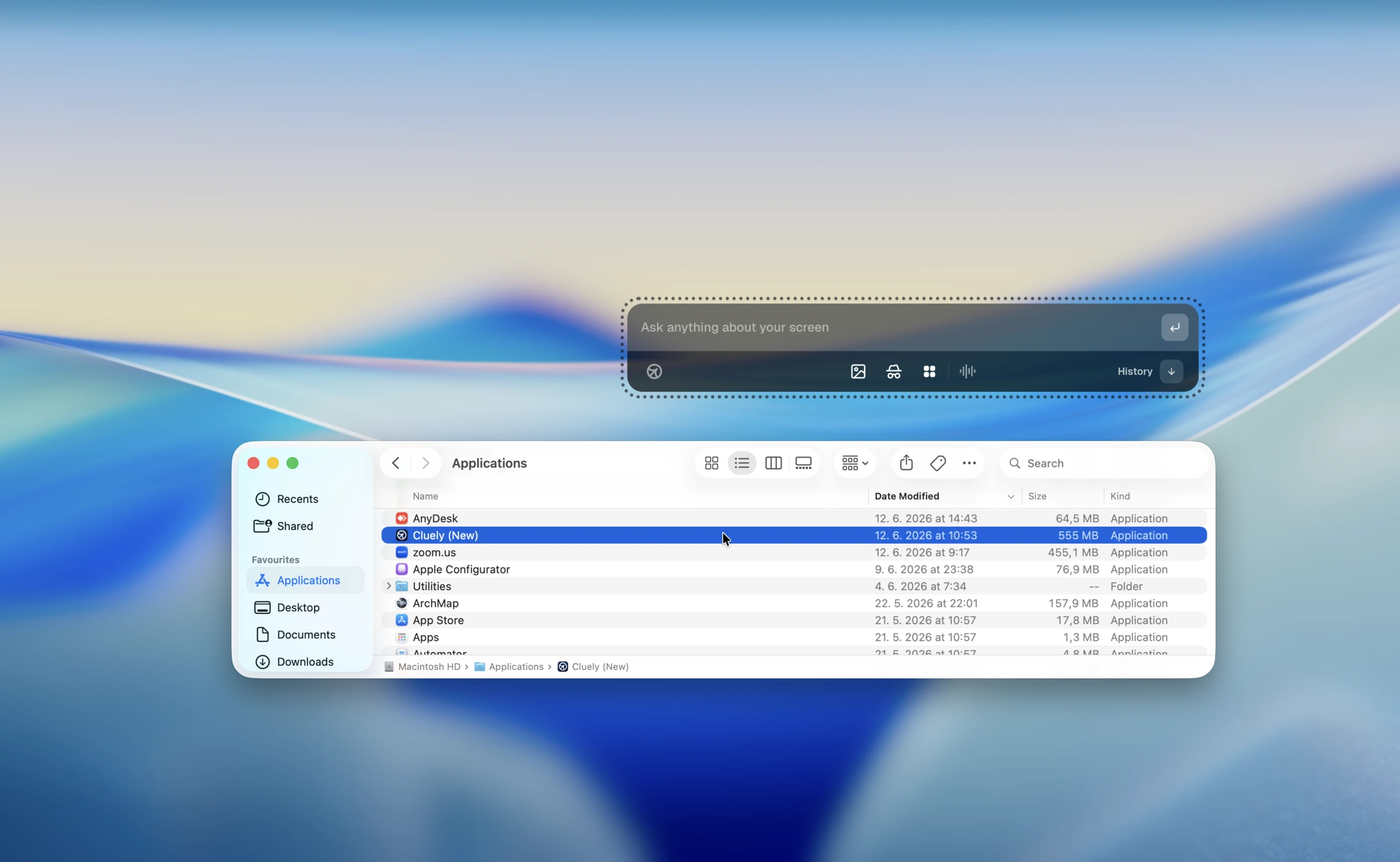Click the magnifying glass search icon
The image size is (1400, 862).
[1014, 463]
